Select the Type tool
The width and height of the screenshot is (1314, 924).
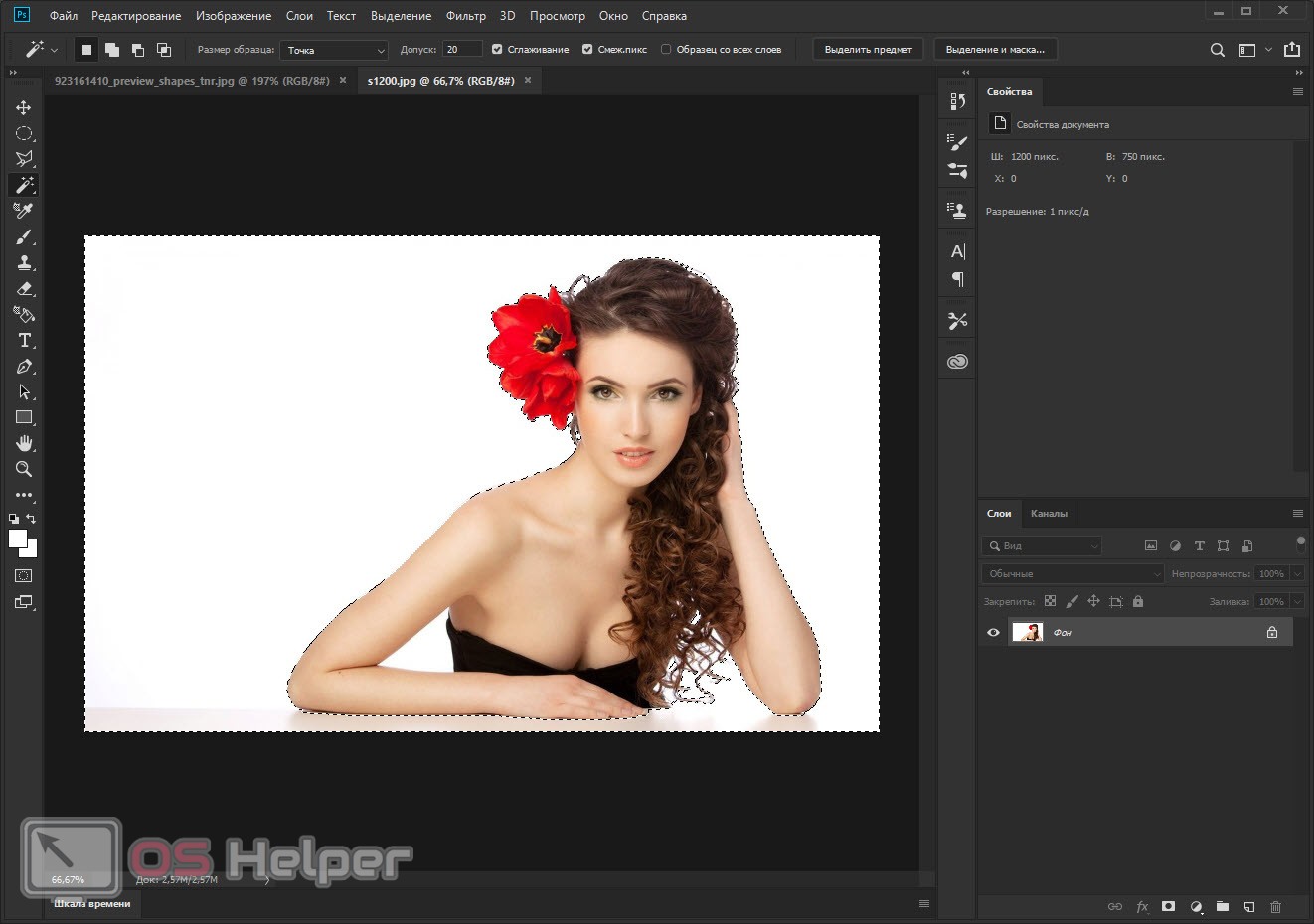coord(24,340)
